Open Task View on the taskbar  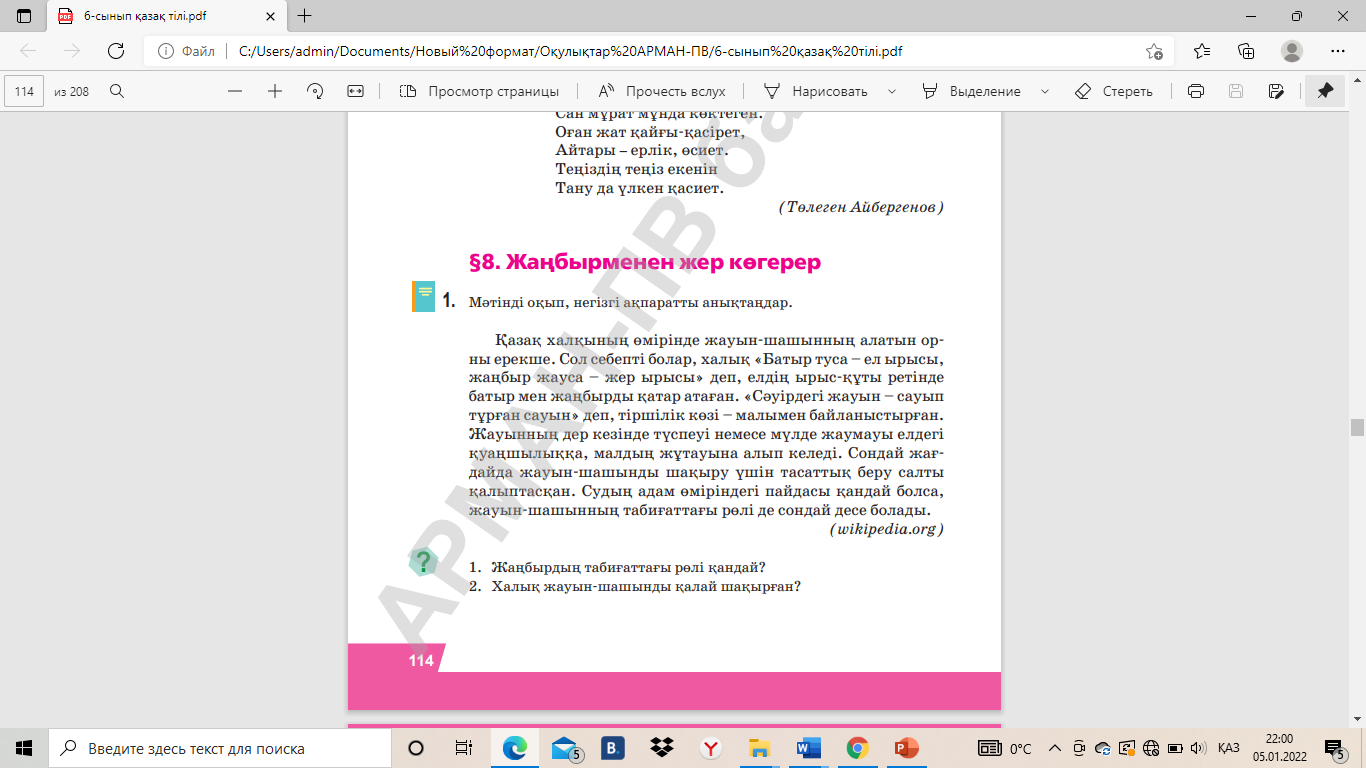pos(464,748)
